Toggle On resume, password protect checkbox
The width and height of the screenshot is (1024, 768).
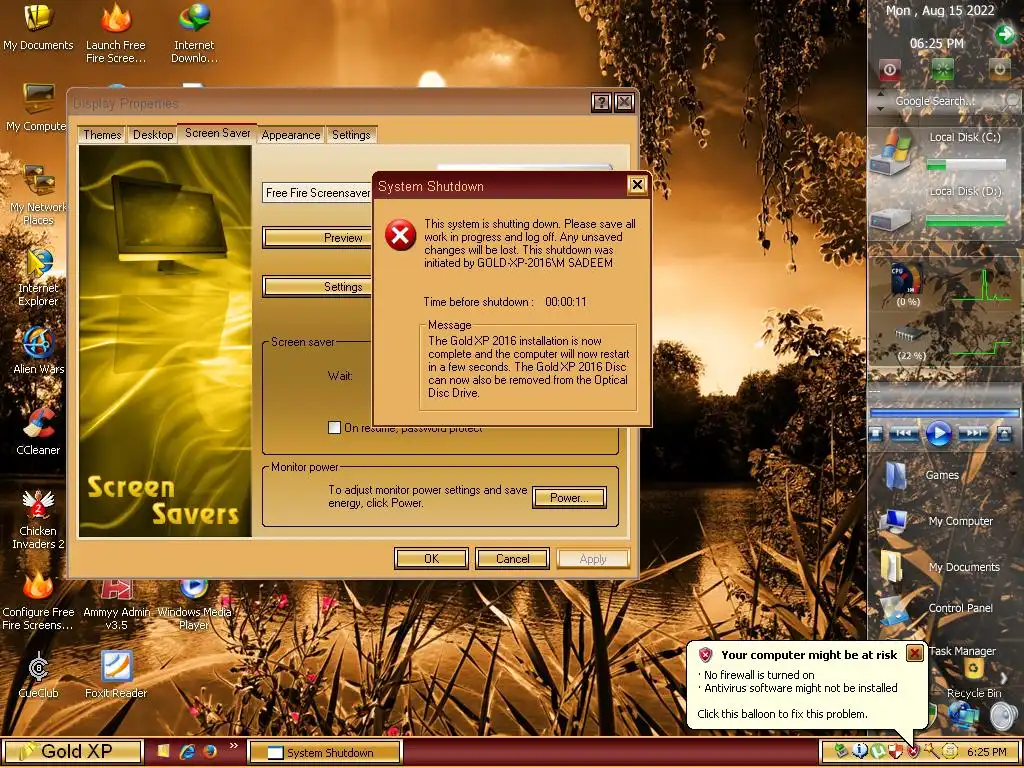(x=334, y=428)
